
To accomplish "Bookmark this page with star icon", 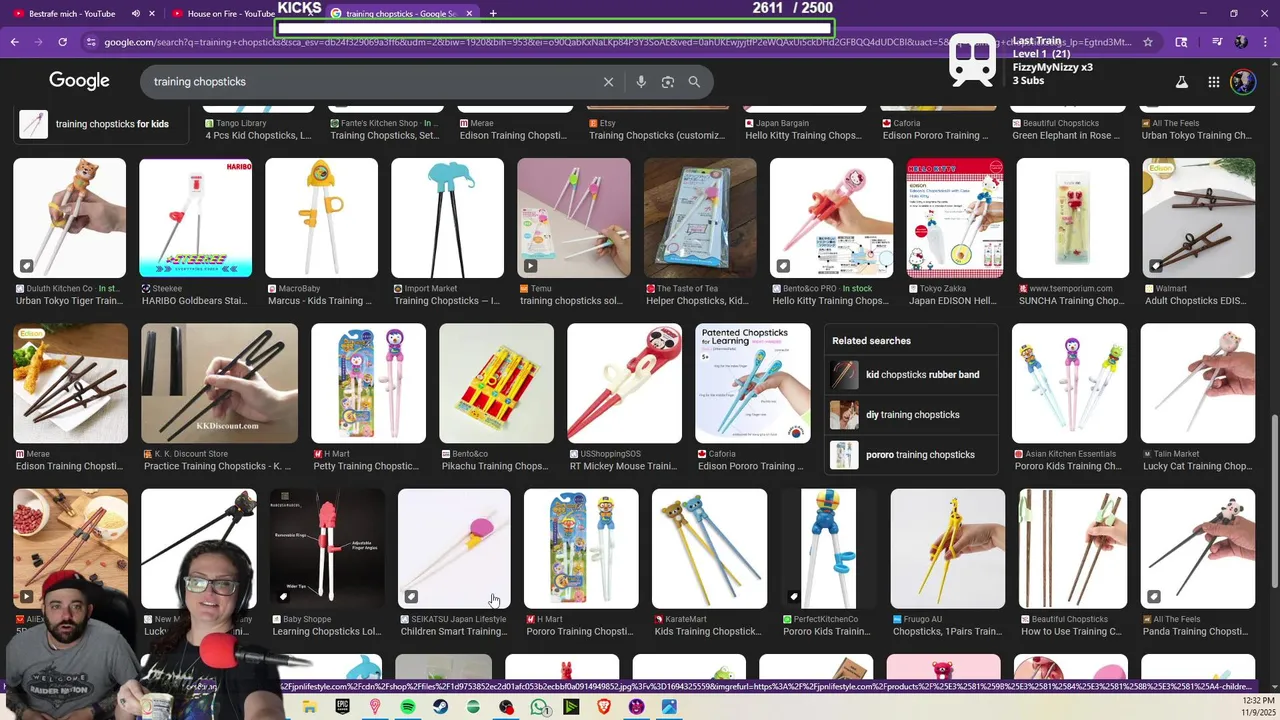I will click(x=1148, y=42).
